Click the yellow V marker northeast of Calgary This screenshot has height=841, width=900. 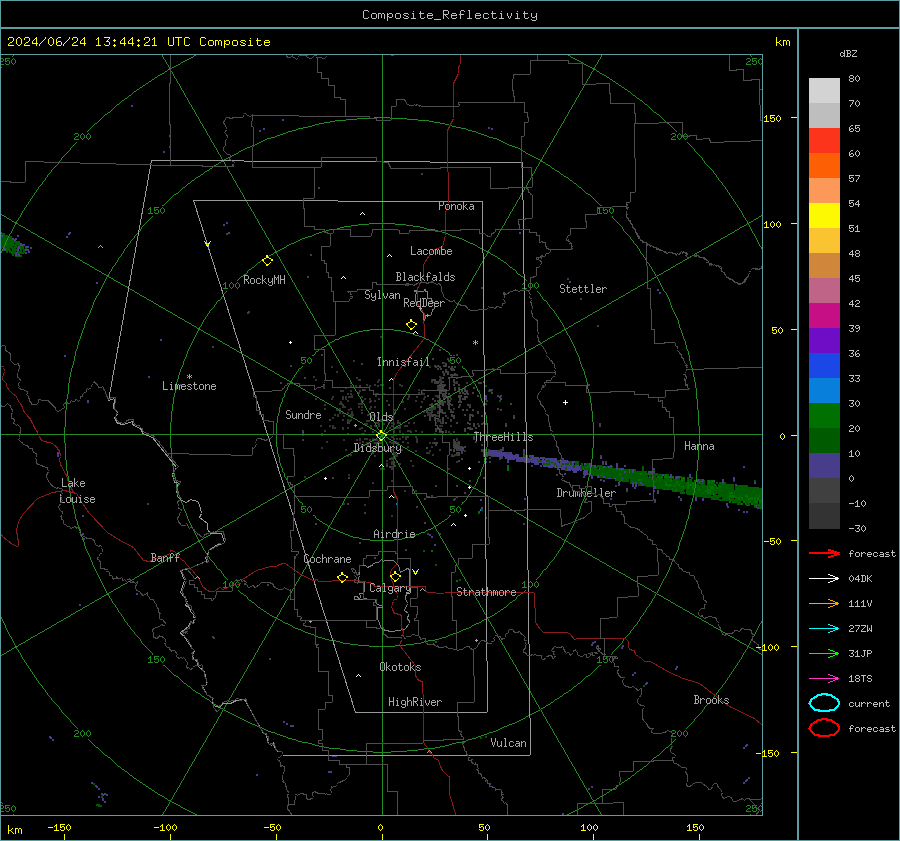tap(416, 572)
